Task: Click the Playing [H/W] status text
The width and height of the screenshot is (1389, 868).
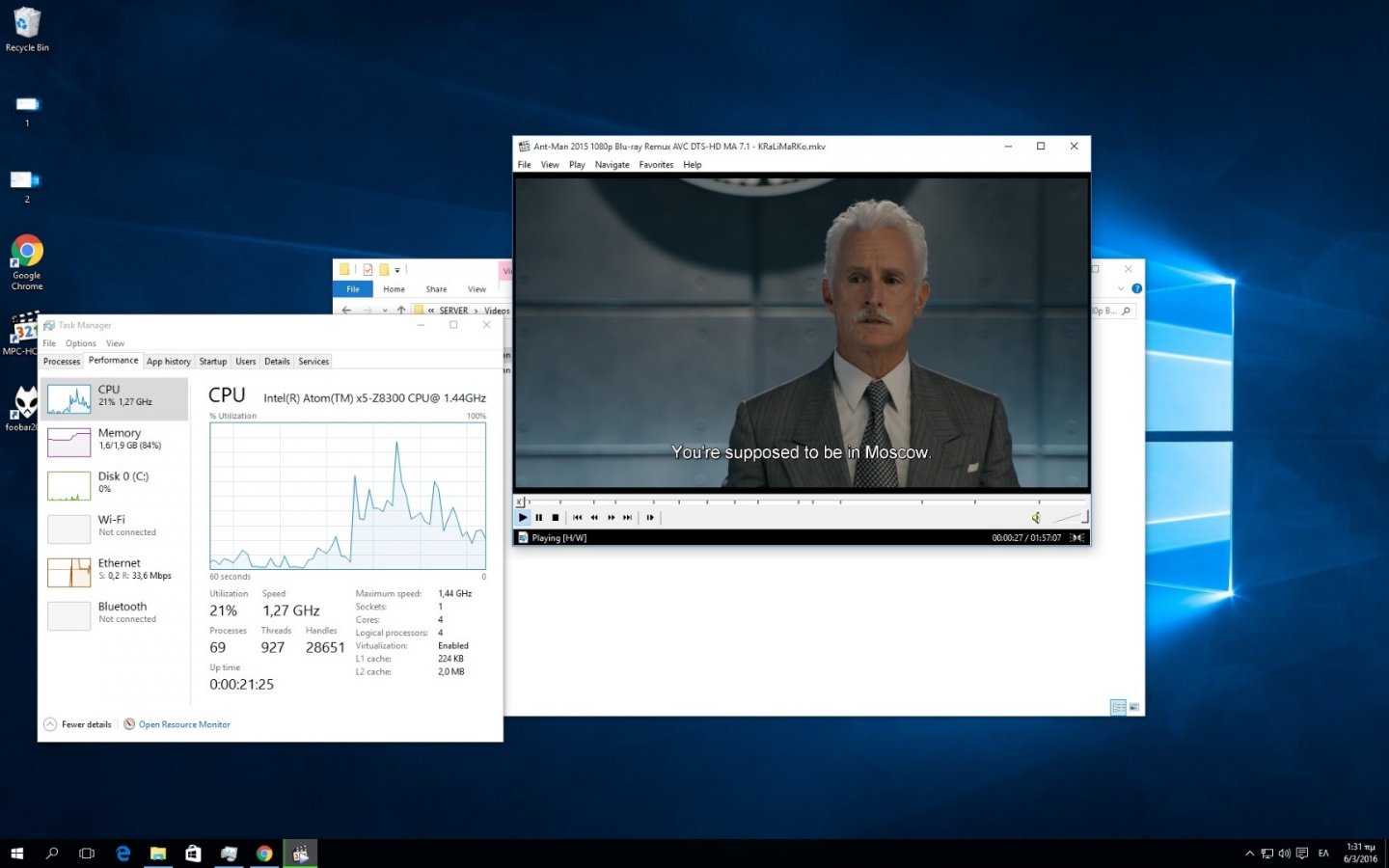Action: click(x=559, y=538)
